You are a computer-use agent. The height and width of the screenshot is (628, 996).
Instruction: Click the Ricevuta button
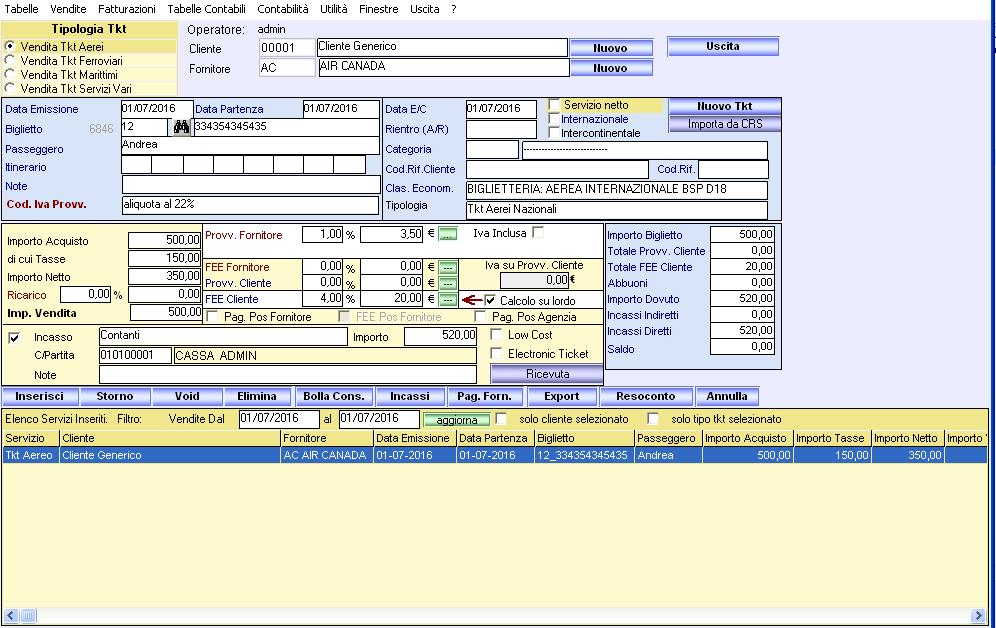coord(547,374)
